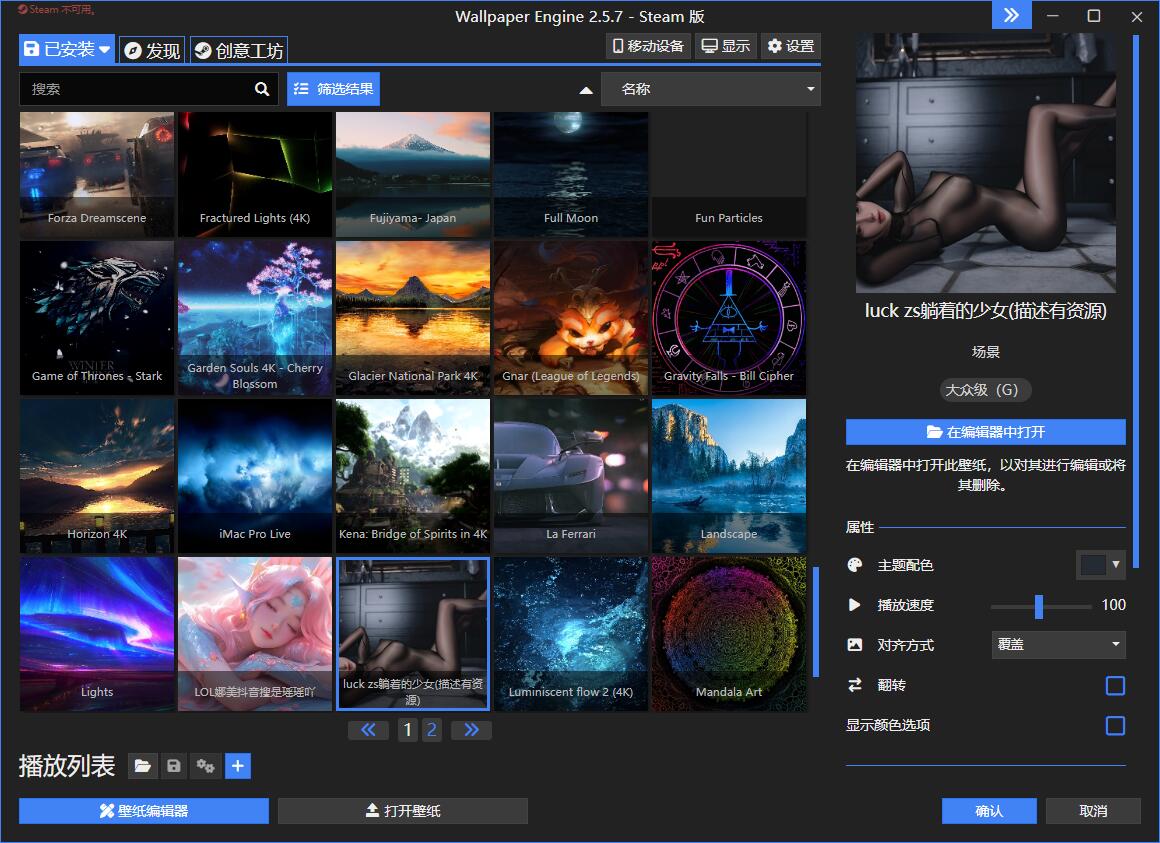
Task: Open the Installed tab dropdown
Action: point(67,50)
